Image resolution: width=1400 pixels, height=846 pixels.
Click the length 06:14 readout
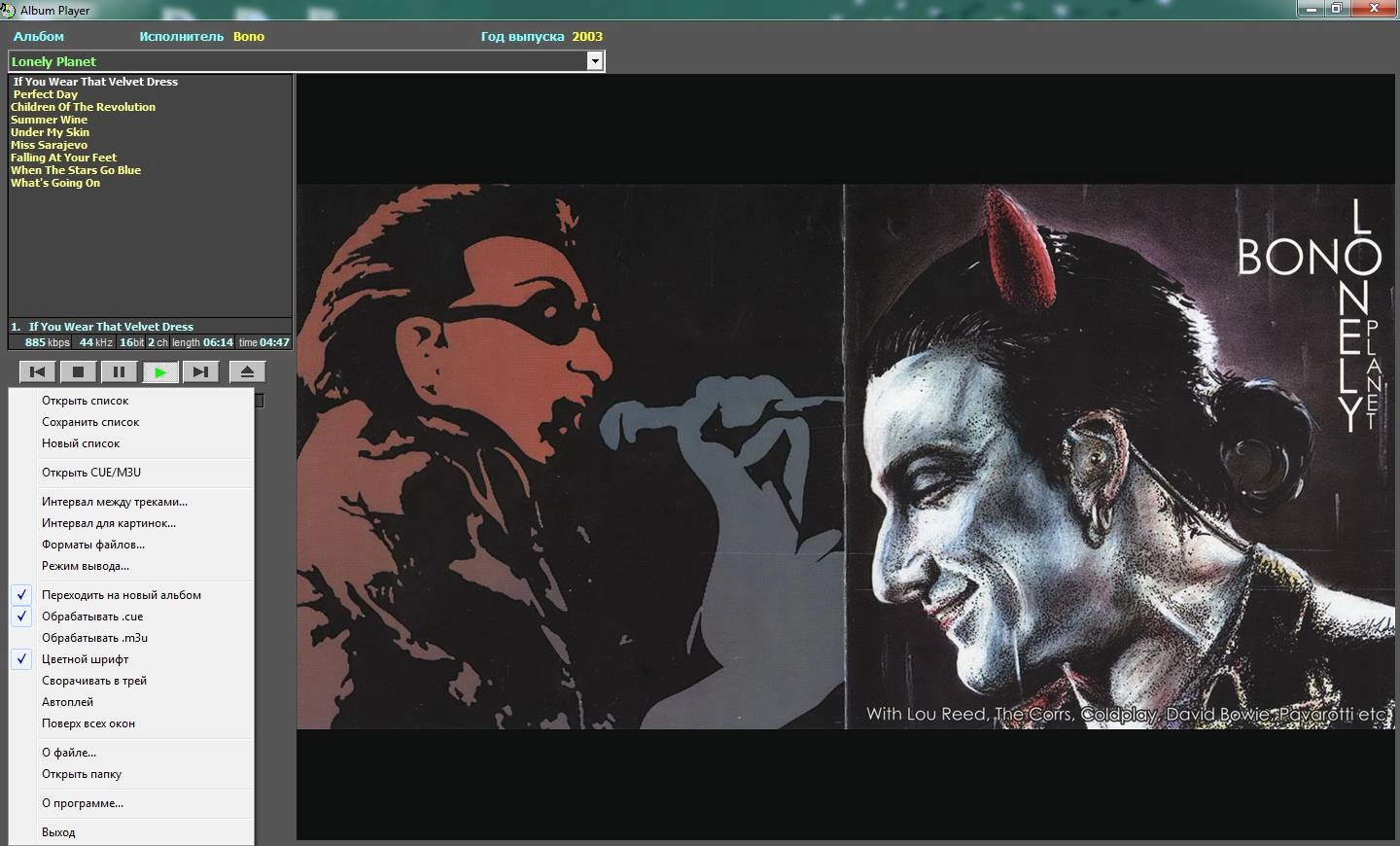tap(202, 342)
